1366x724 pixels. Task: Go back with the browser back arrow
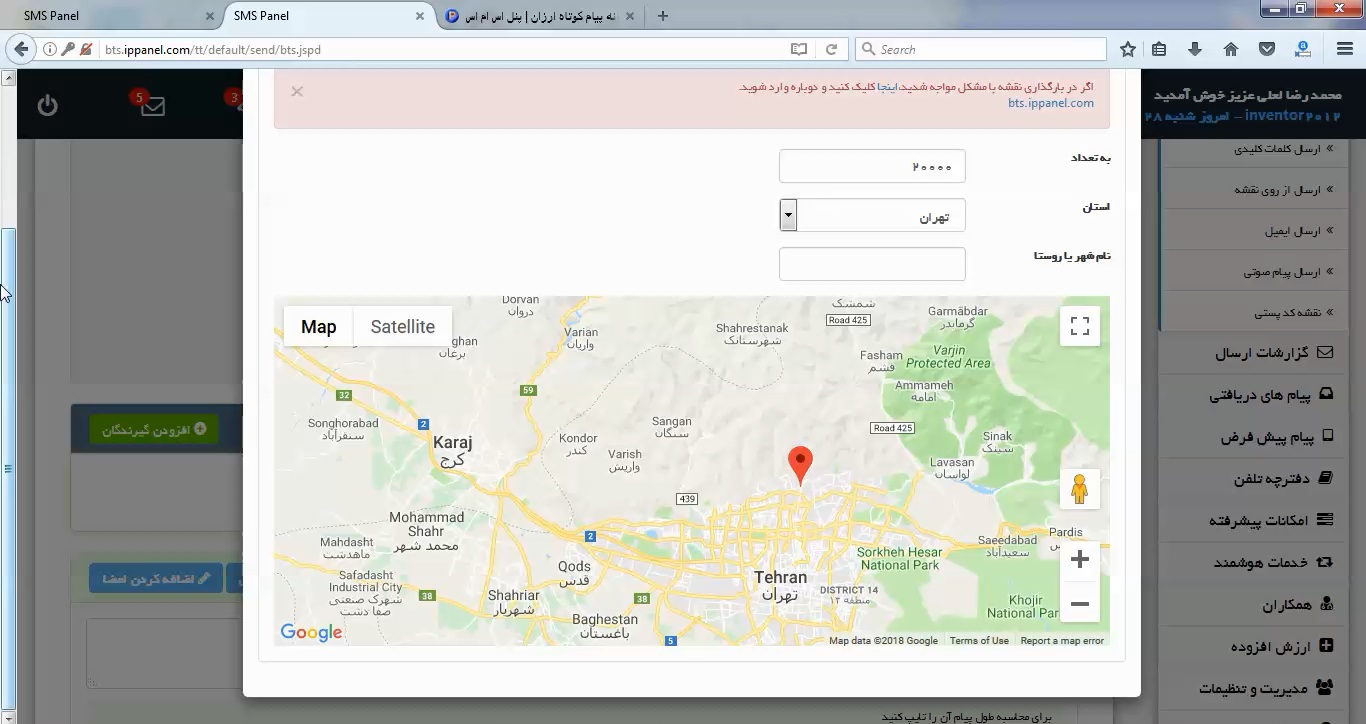coord(20,49)
